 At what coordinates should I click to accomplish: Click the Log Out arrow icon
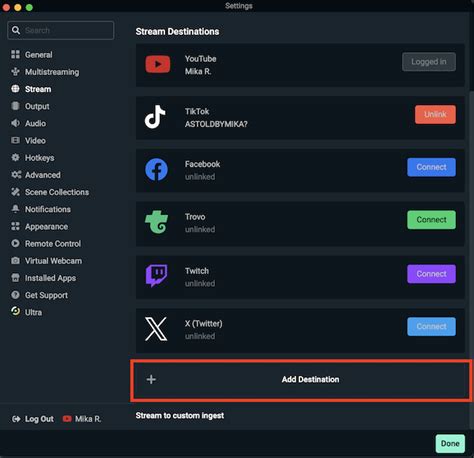pyautogui.click(x=16, y=419)
